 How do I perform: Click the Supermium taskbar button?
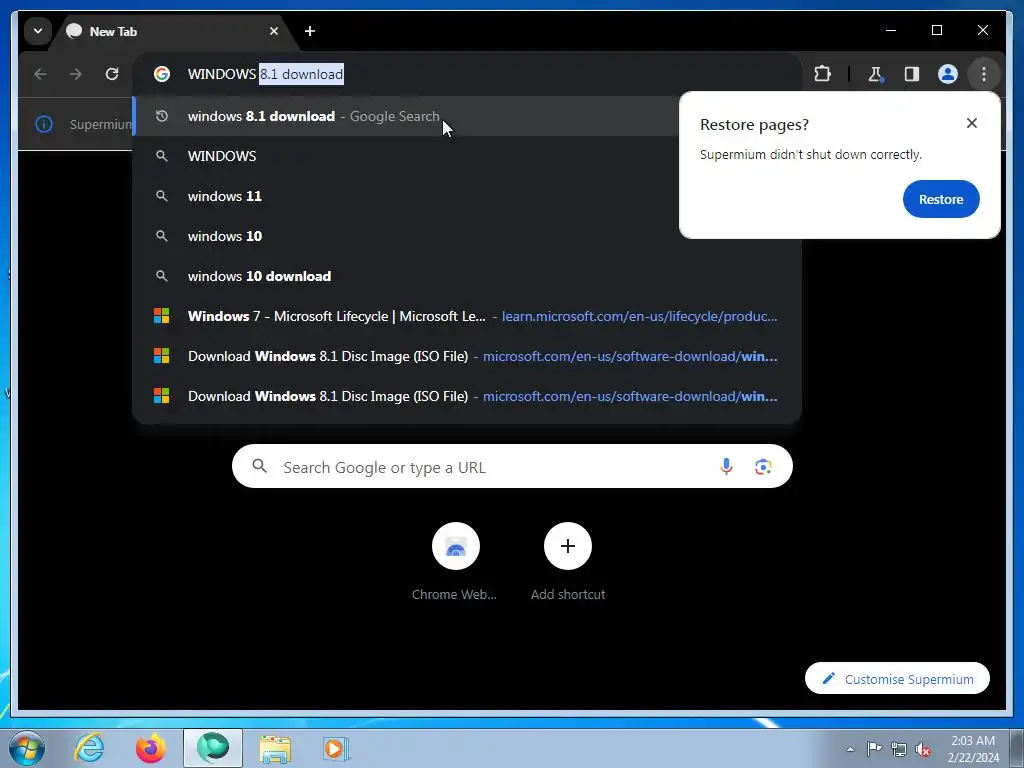click(213, 748)
